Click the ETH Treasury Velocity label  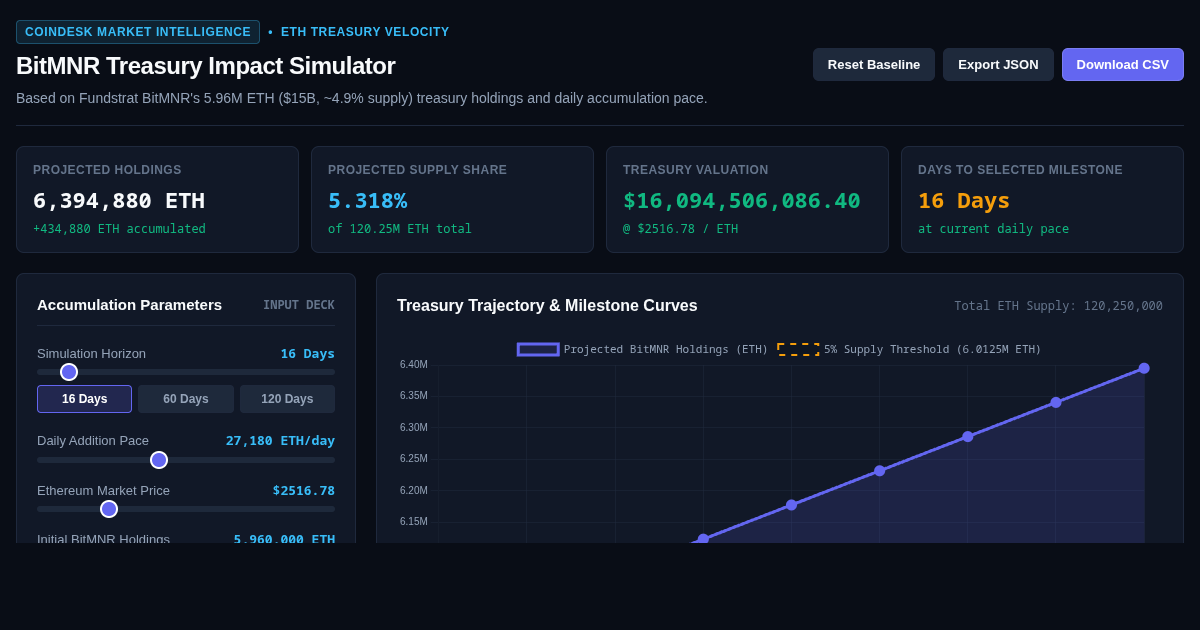click(365, 32)
